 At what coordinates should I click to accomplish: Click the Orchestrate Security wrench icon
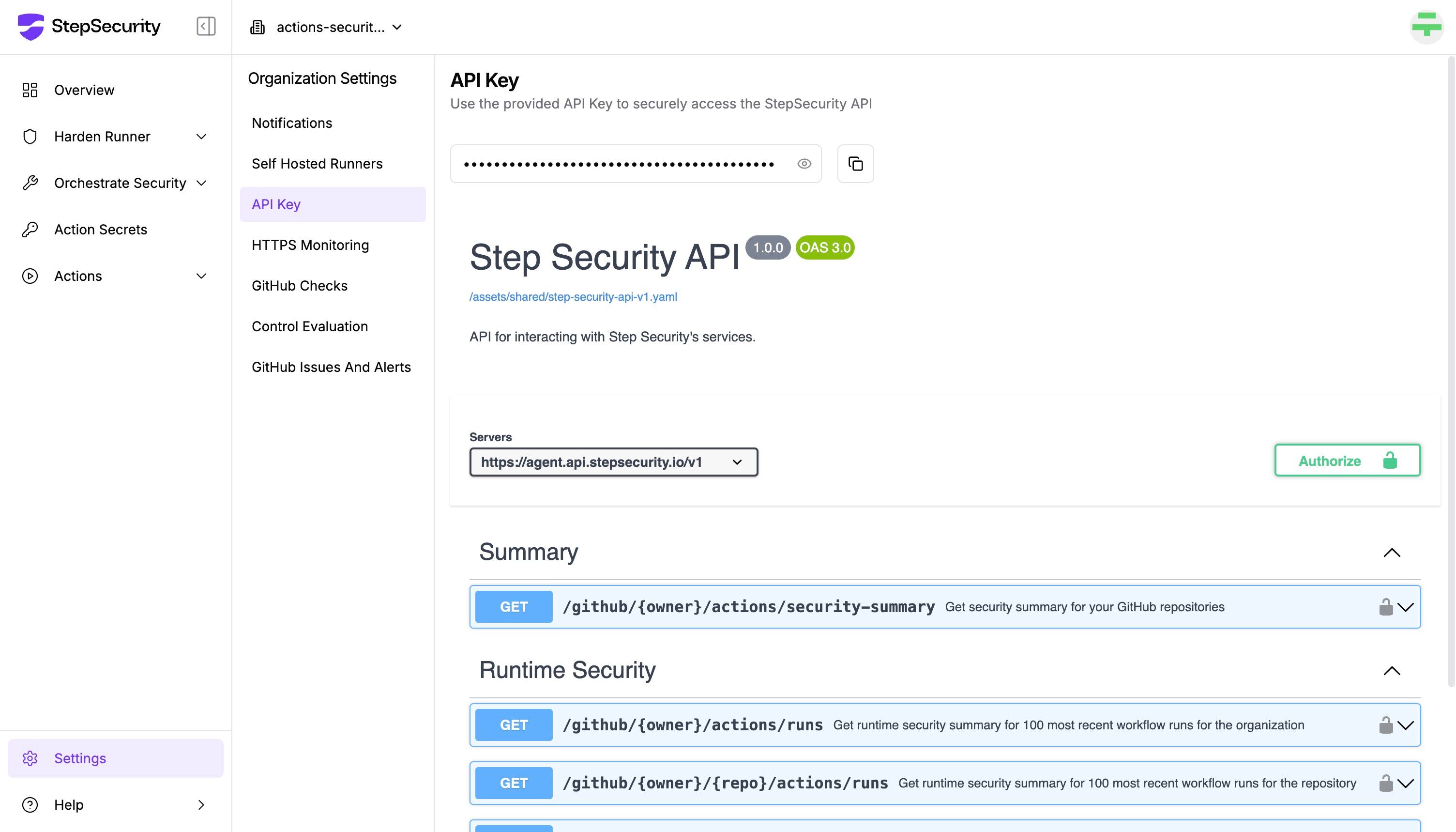point(30,183)
